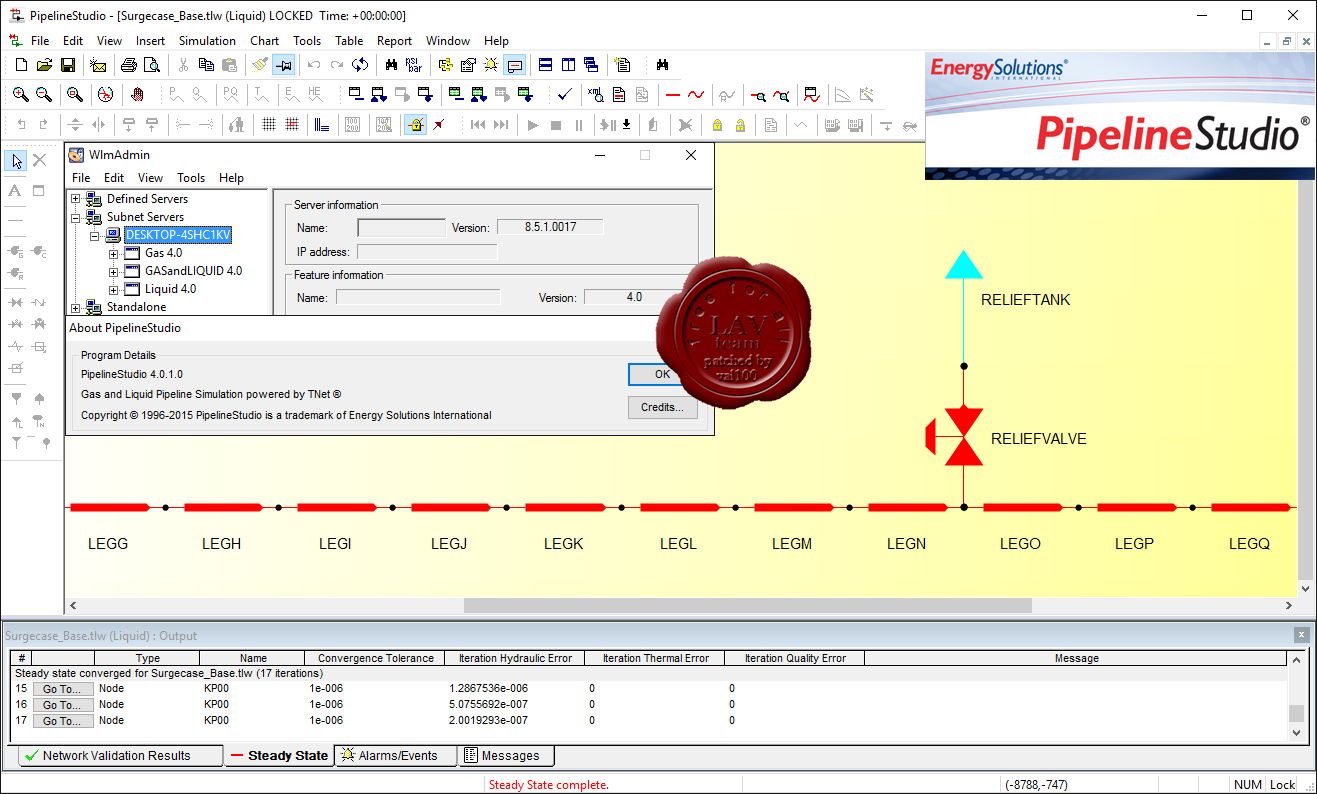Click the straight red line steady state icon
Viewport: 1317px width, 794px height.
pyautogui.click(x=673, y=95)
